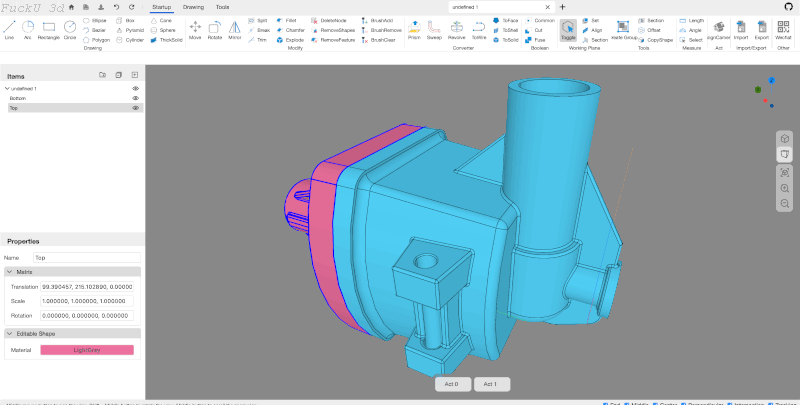The image size is (800, 405).
Task: Toggle visibility of undefined 1 group
Action: coord(136,88)
